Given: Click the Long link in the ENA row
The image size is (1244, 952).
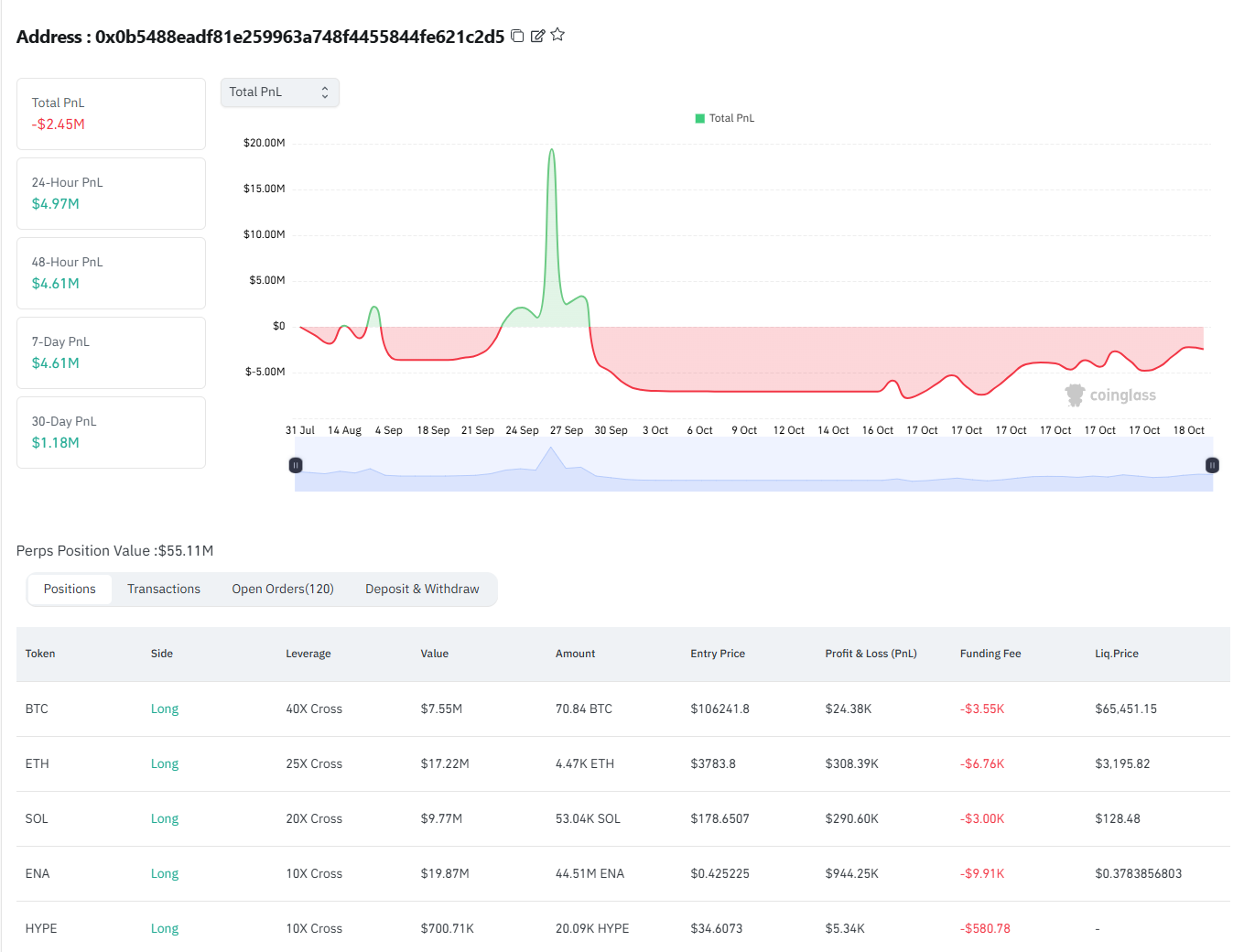Looking at the screenshot, I should point(165,874).
